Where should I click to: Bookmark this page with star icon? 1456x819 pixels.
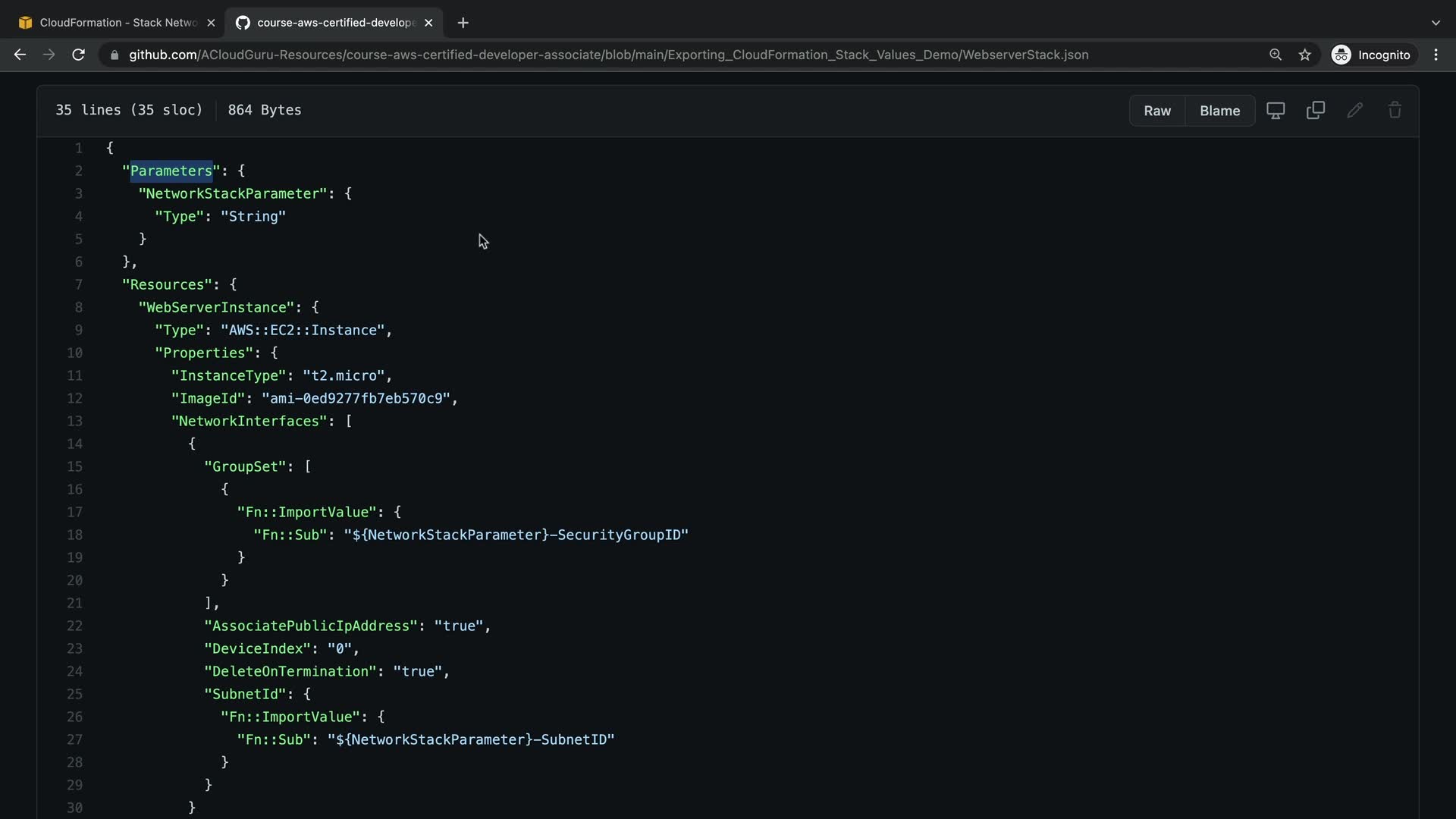(1304, 55)
